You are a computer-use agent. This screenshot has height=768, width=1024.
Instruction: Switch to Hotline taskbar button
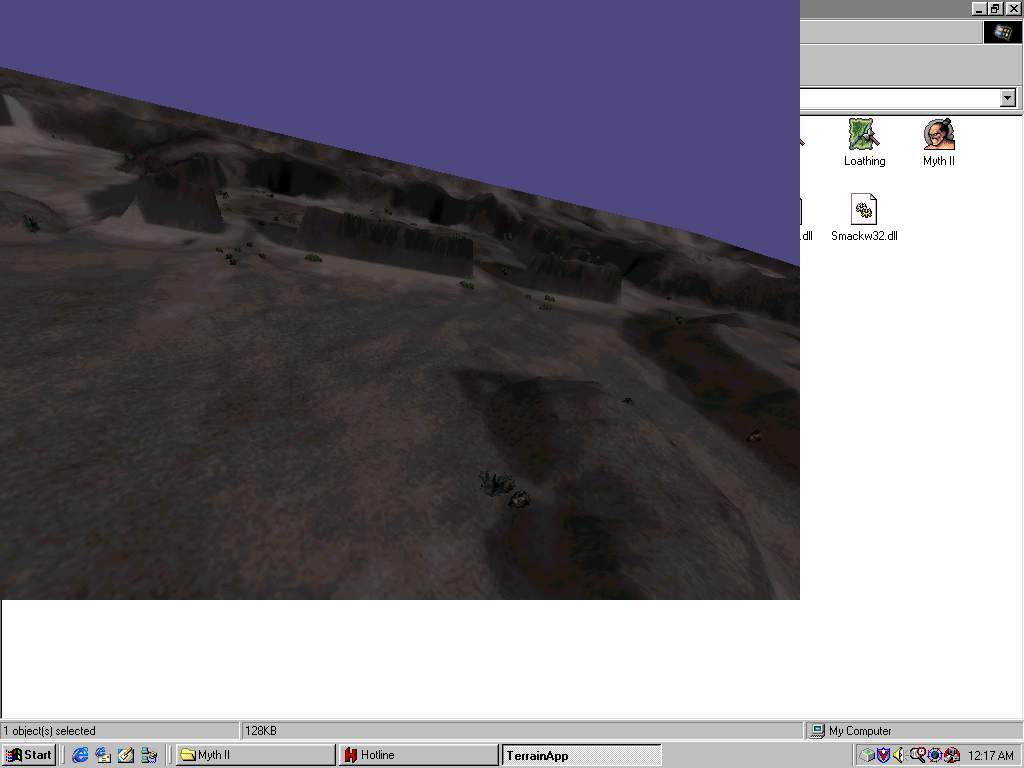418,755
